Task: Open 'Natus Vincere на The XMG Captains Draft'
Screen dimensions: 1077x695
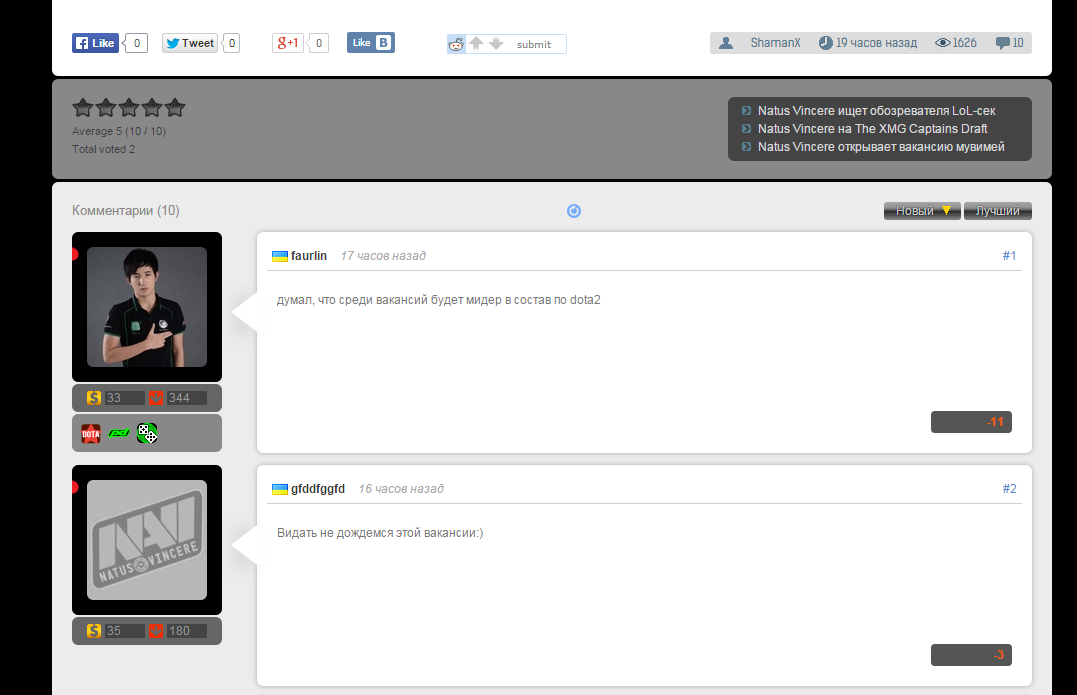Action: click(872, 128)
